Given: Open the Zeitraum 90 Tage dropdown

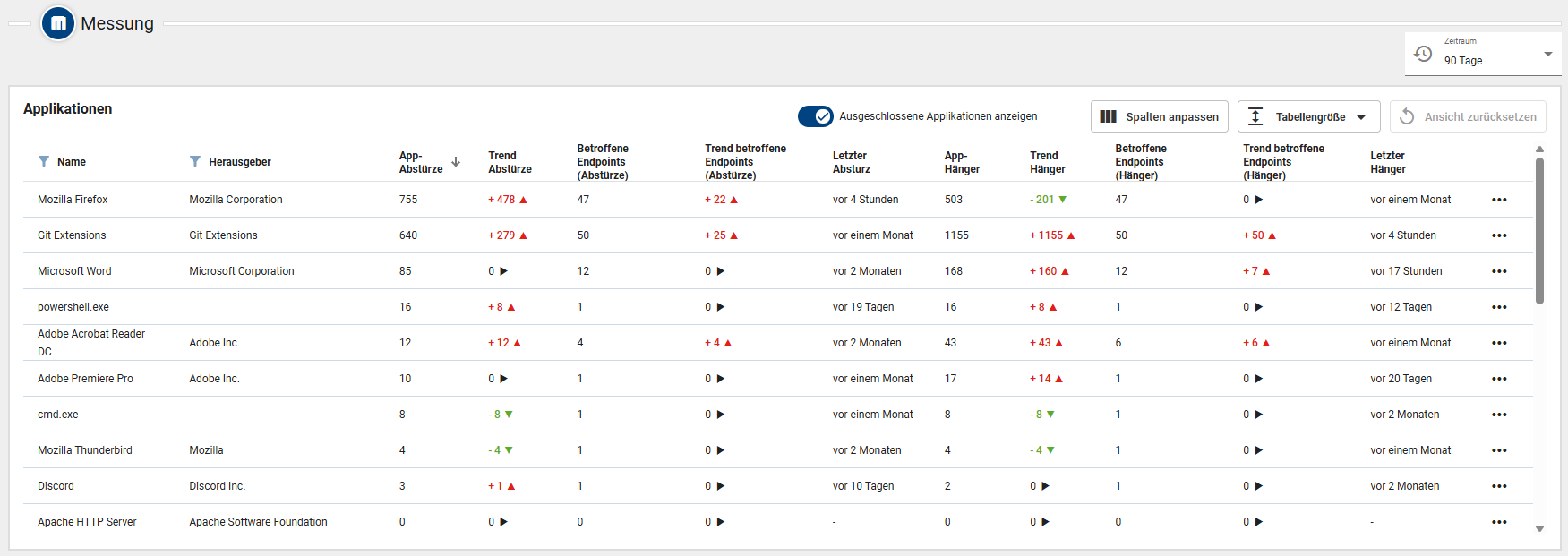Looking at the screenshot, I should (x=1547, y=55).
